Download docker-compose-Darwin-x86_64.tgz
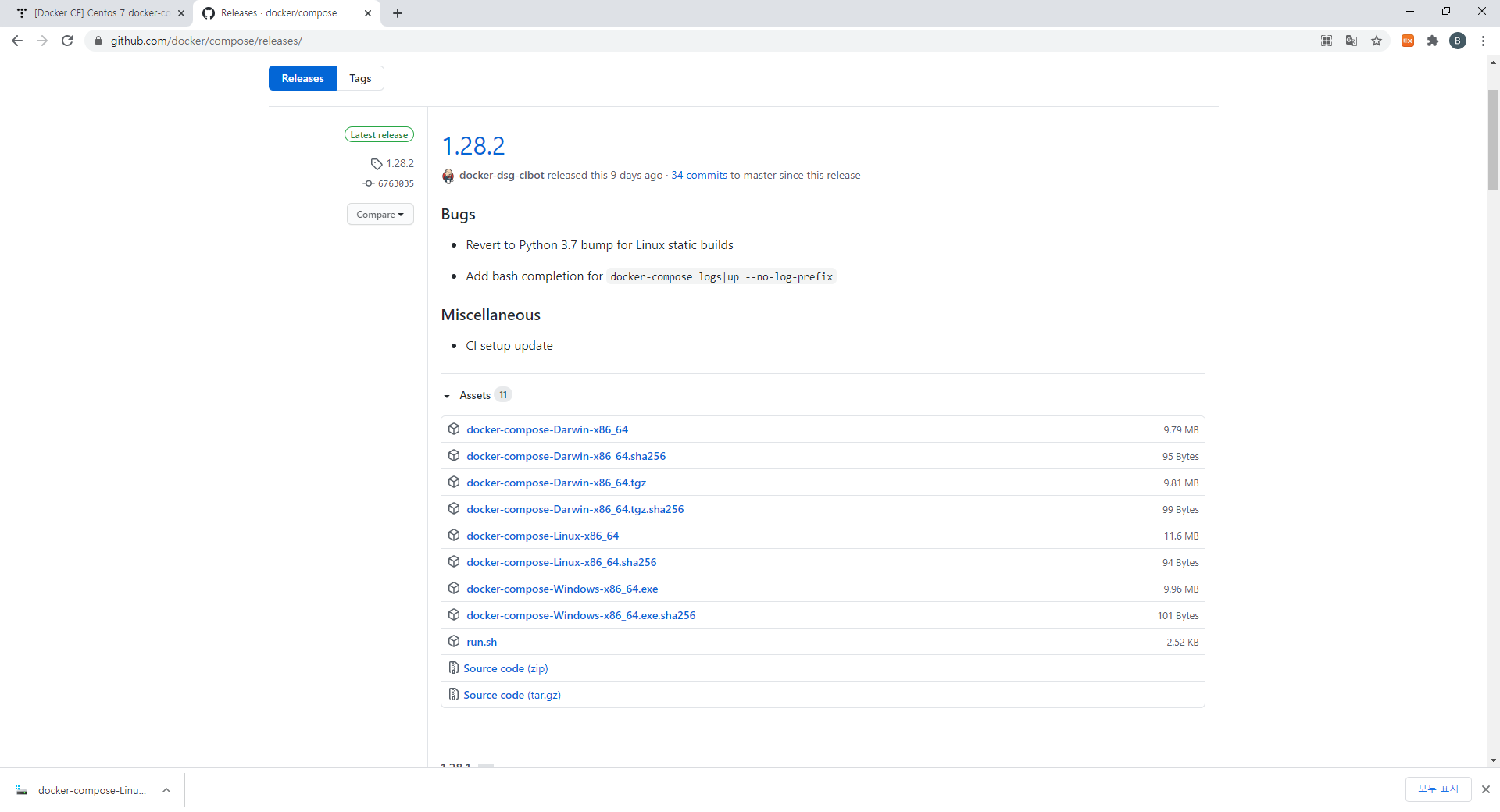This screenshot has height=812, width=1500. (556, 483)
